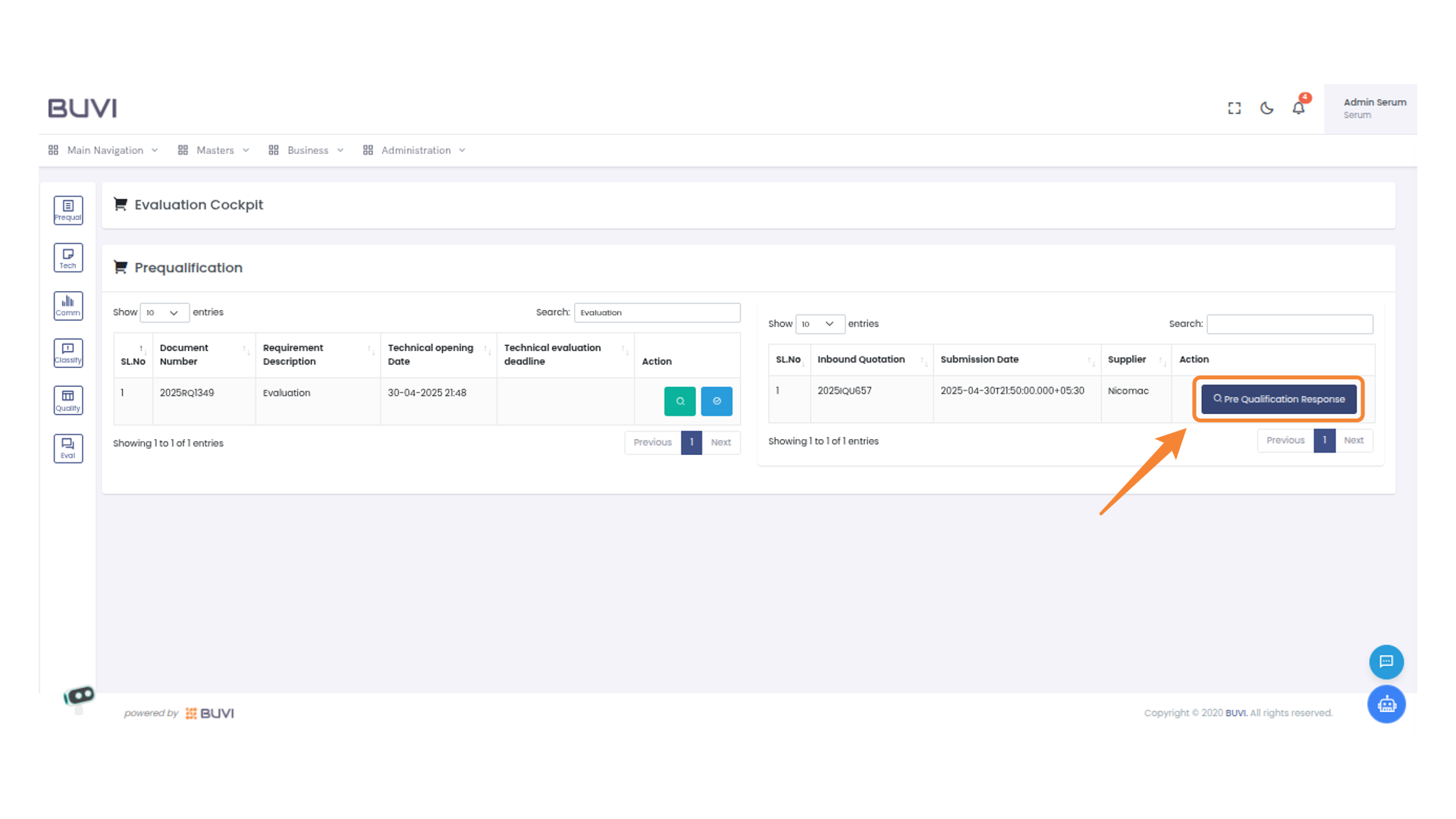Open left table entries count dropdown
This screenshot has height=819, width=1456.
tap(164, 312)
